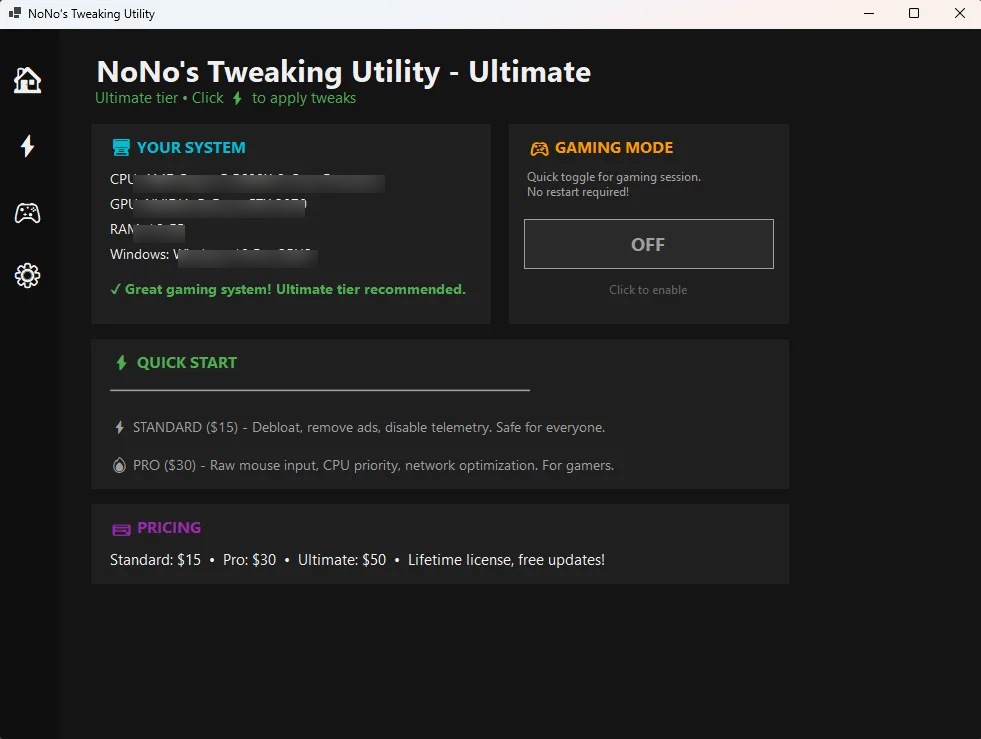Click the lightning bolt in apply tweaks subtitle
This screenshot has width=981, height=739.
click(238, 98)
